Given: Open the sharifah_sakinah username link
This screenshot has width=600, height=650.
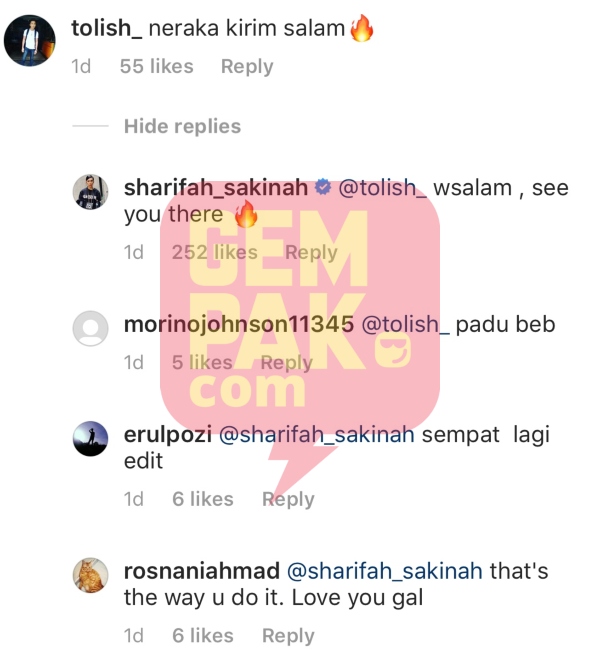Looking at the screenshot, I should coord(216,188).
